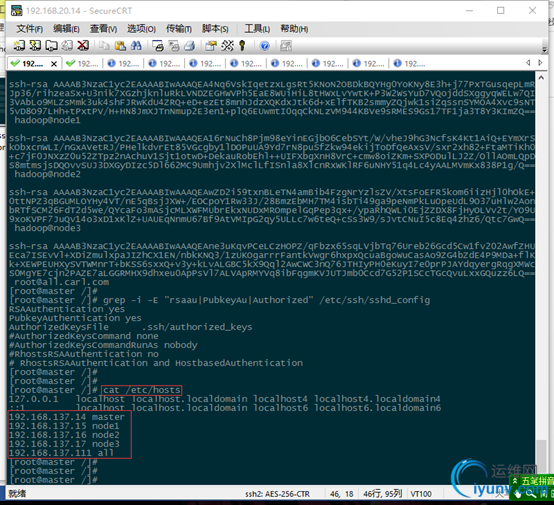The width and height of the screenshot is (554, 505).
Task: Click the Copy toolbar icon
Action: click(104, 45)
